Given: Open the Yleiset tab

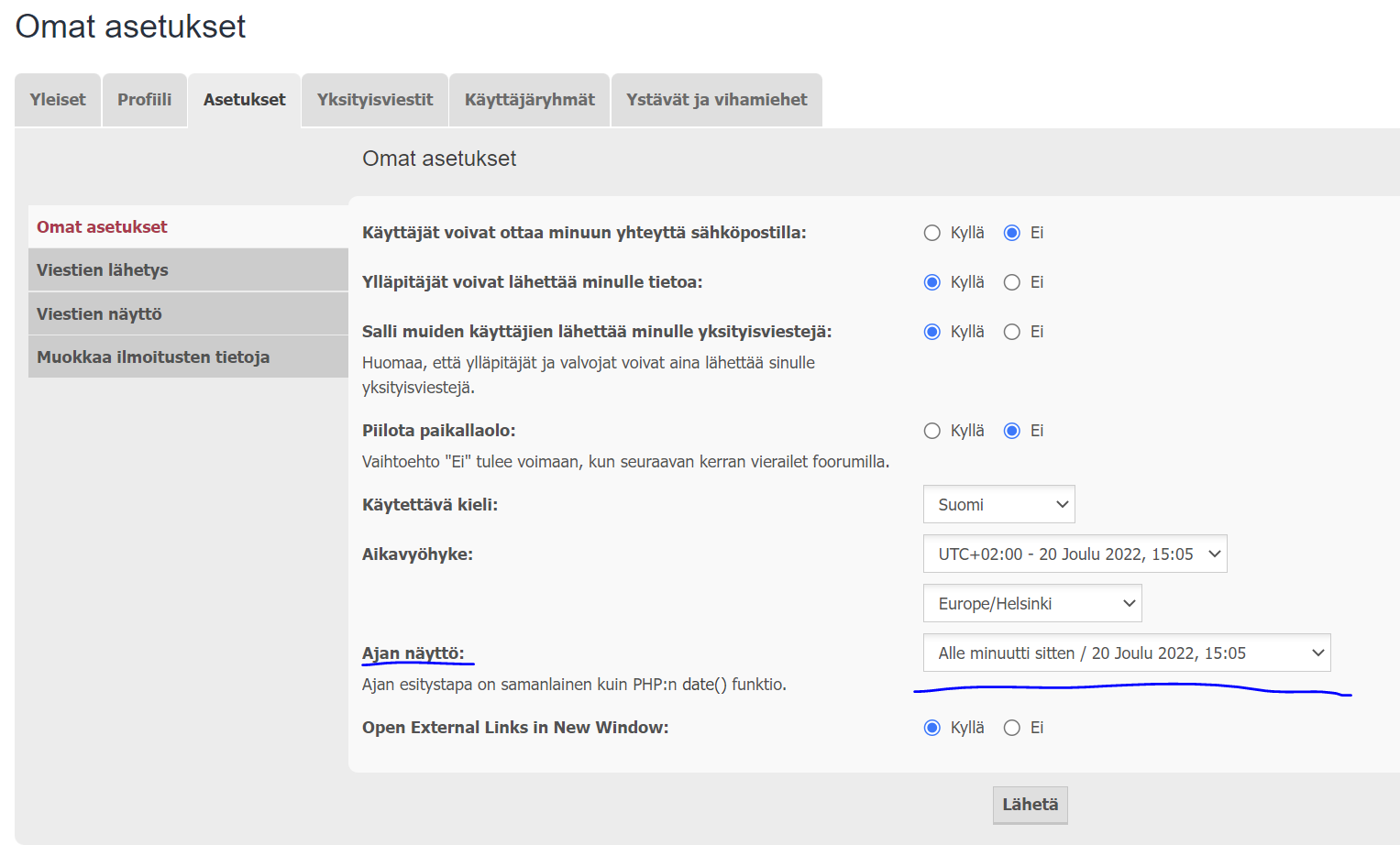Looking at the screenshot, I should click(58, 100).
